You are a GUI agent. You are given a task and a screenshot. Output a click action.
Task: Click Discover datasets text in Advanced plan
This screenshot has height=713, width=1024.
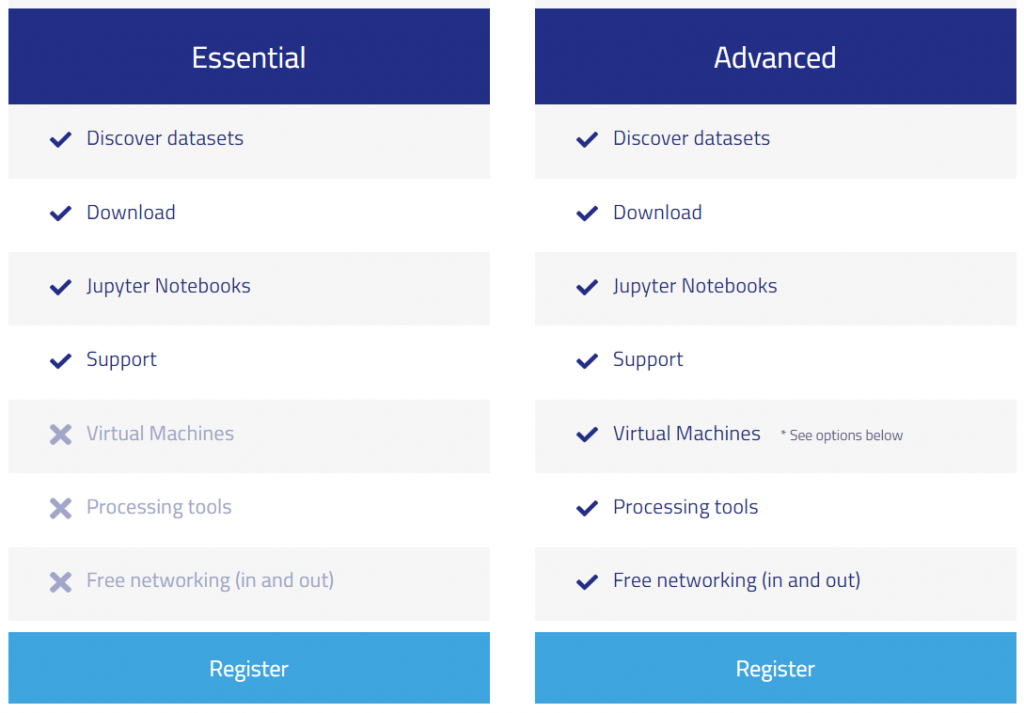[x=691, y=139]
